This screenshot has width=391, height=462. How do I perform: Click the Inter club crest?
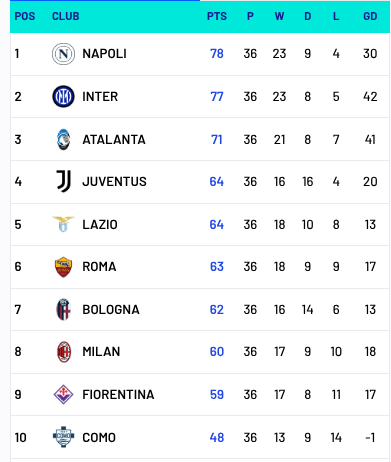(x=63, y=97)
